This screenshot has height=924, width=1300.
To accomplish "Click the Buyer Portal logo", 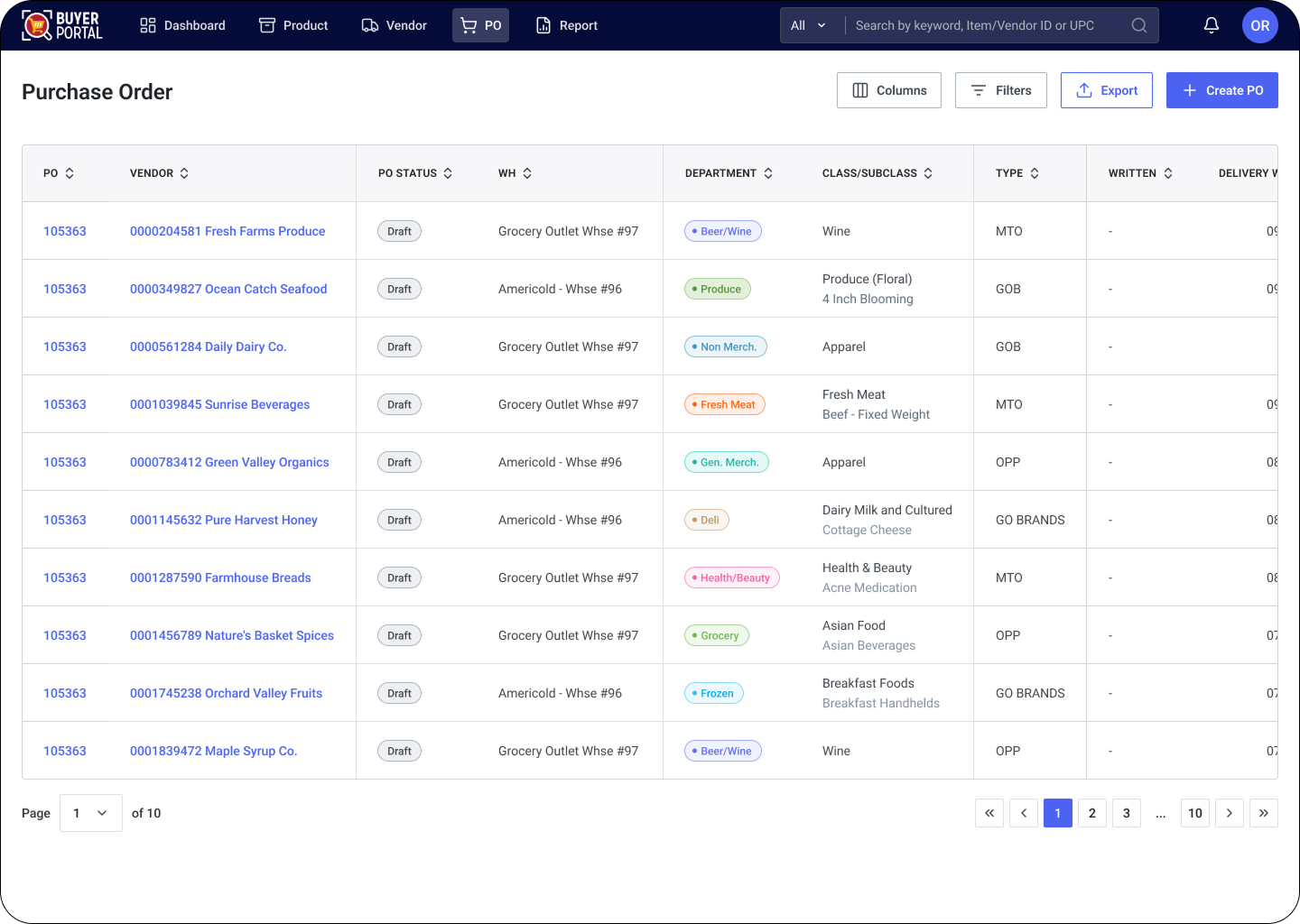I will pos(62,25).
